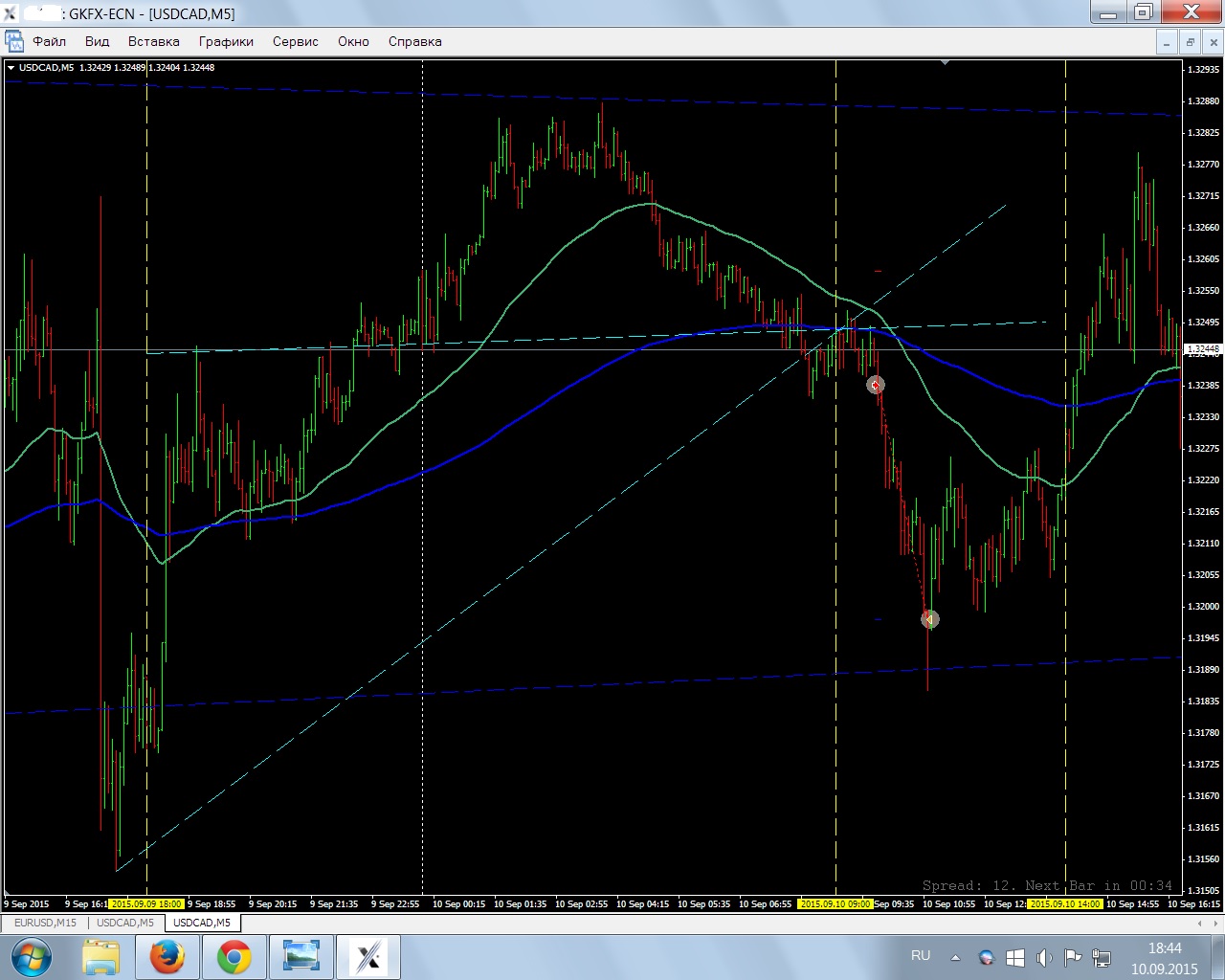This screenshot has width=1225, height=980.
Task: Open the Окно menu
Action: pos(353,41)
